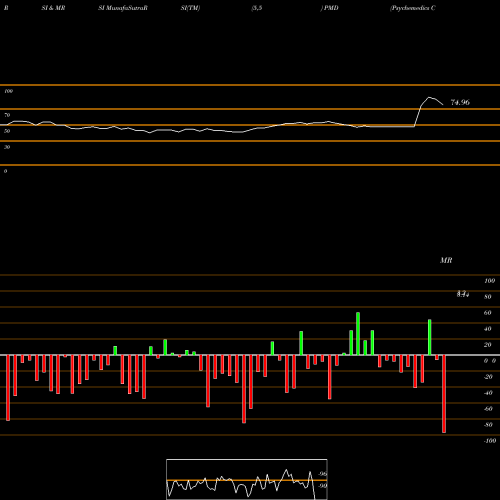Click the 'SI(TM)' header text
This screenshot has width=500, height=500.
190,8
